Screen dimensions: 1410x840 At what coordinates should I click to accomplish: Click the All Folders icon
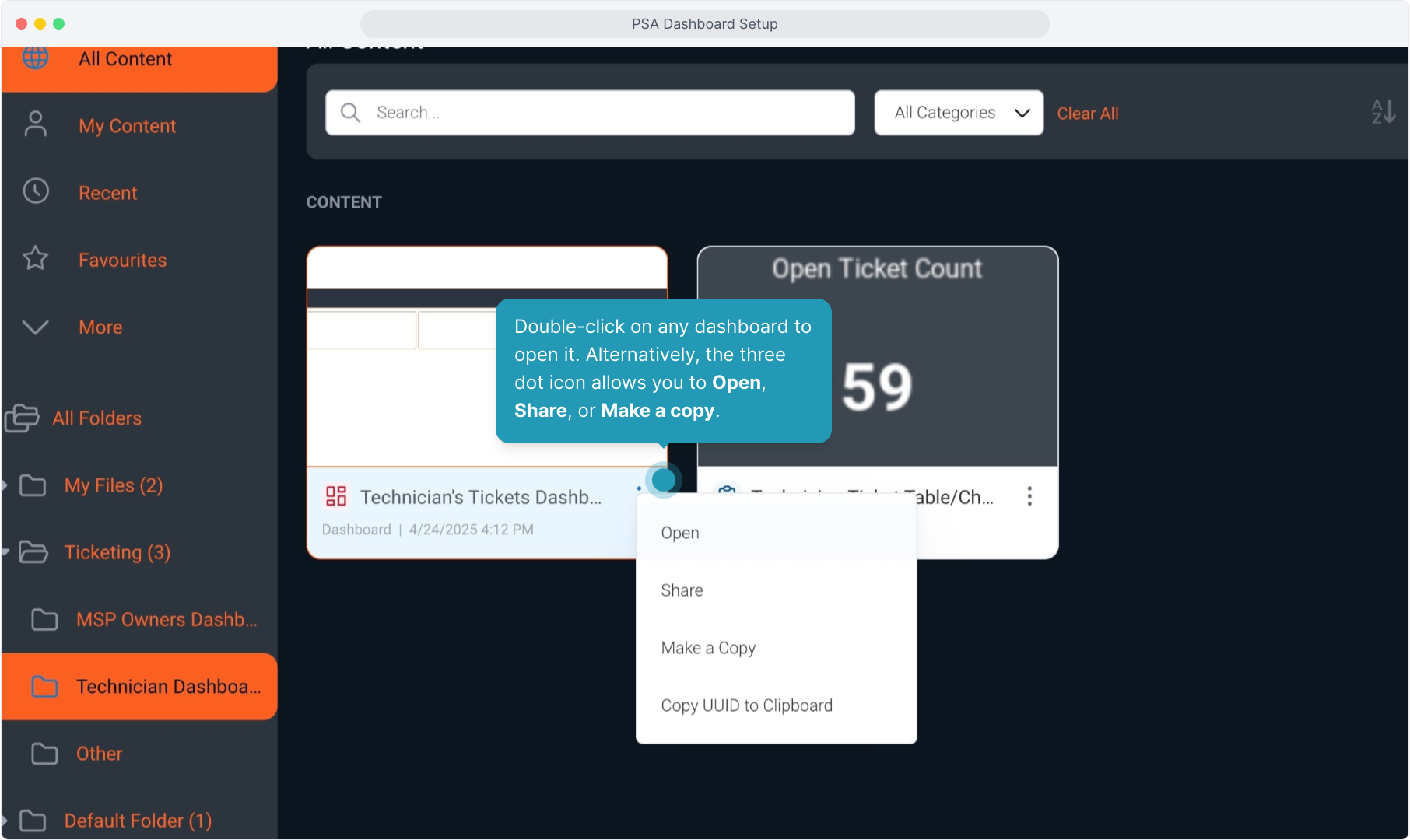[22, 418]
